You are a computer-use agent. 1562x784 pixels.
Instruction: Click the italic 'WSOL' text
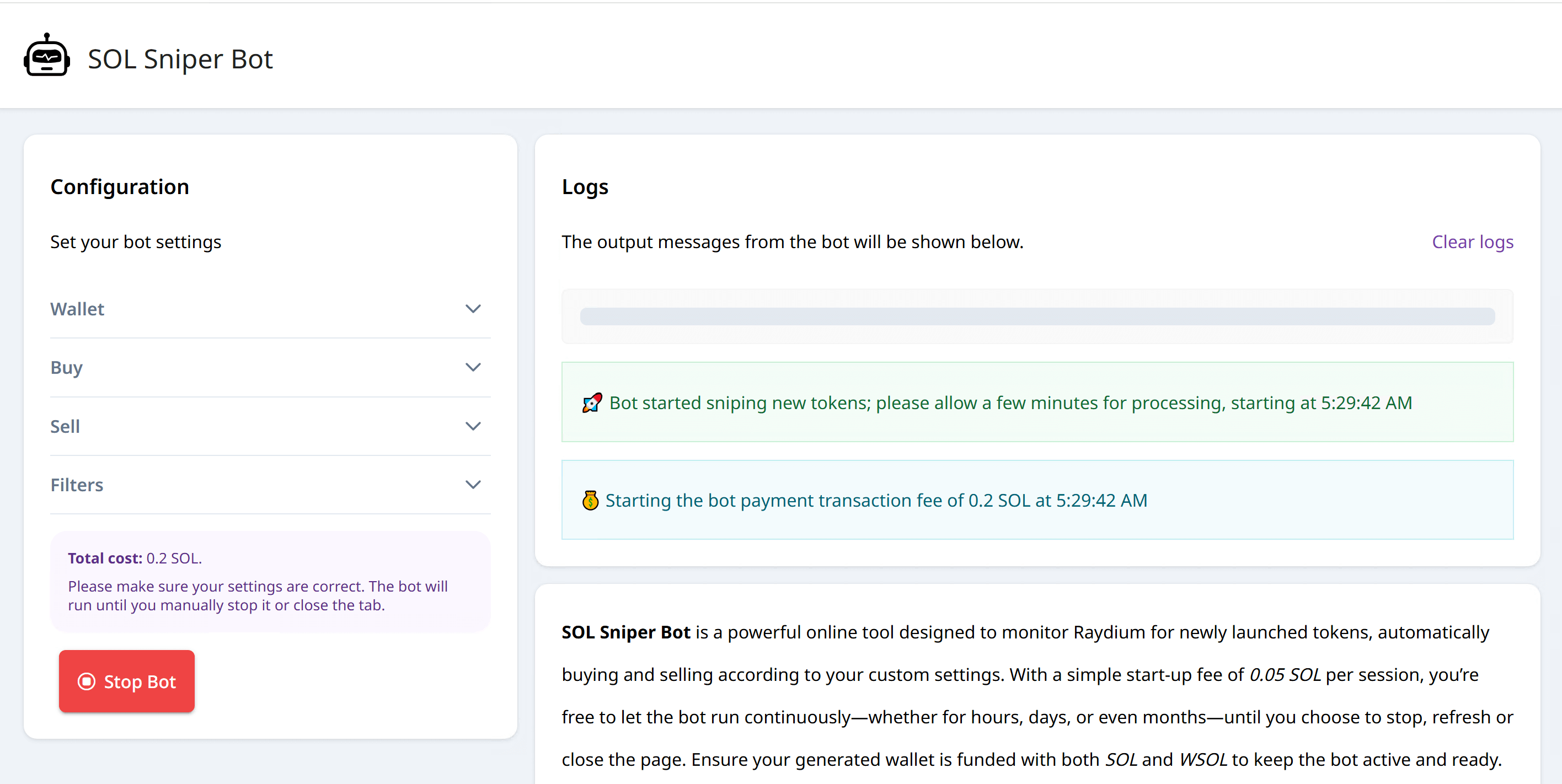[1202, 759]
